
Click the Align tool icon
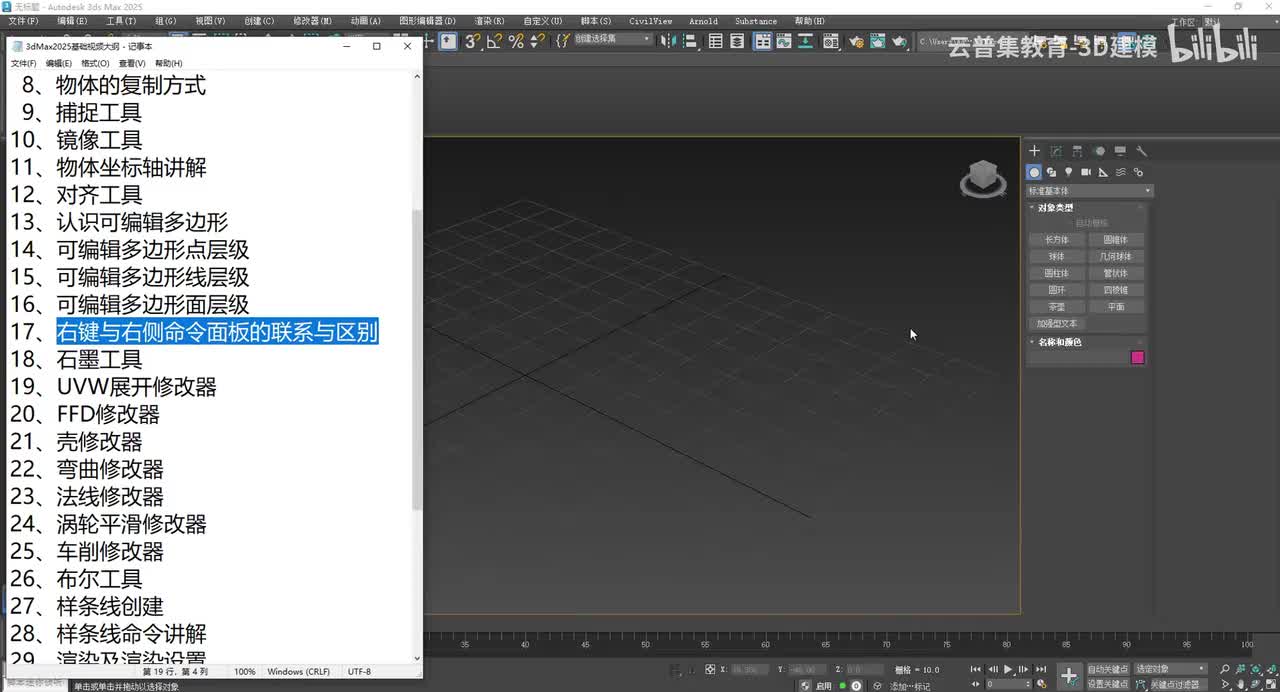(689, 41)
